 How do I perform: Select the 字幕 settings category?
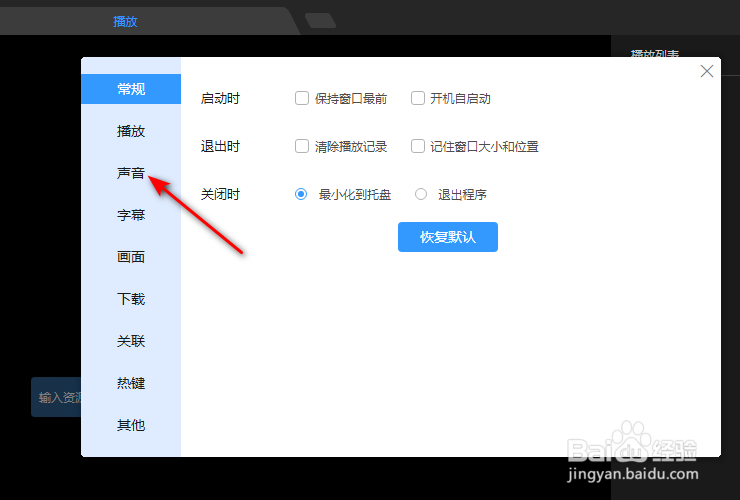pos(131,215)
